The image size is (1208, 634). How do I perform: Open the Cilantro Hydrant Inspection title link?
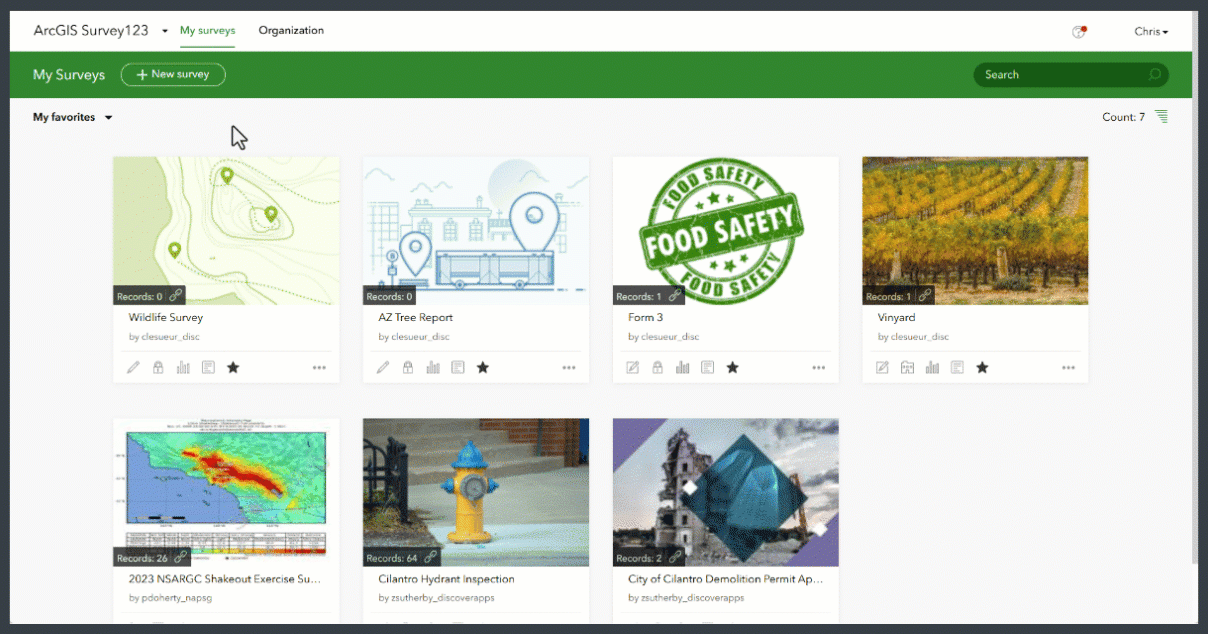[446, 579]
